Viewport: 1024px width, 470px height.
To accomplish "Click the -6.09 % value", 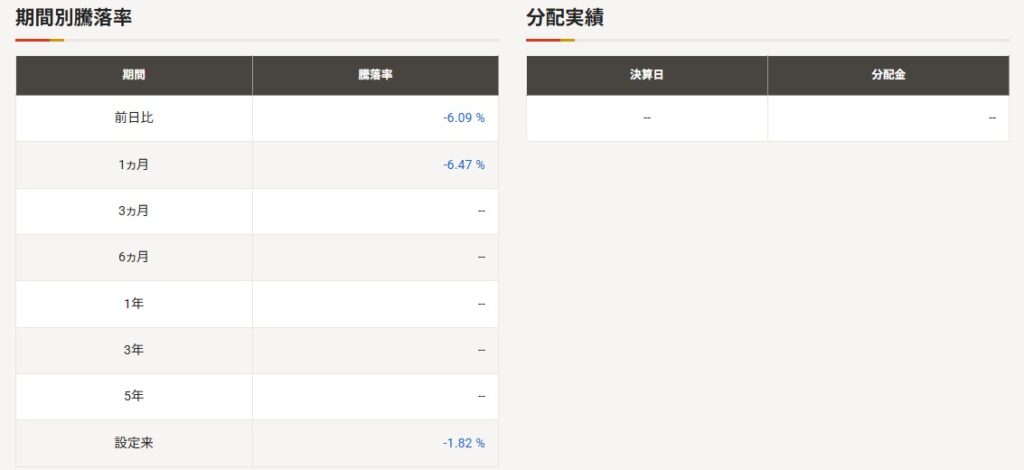I will (x=464, y=118).
